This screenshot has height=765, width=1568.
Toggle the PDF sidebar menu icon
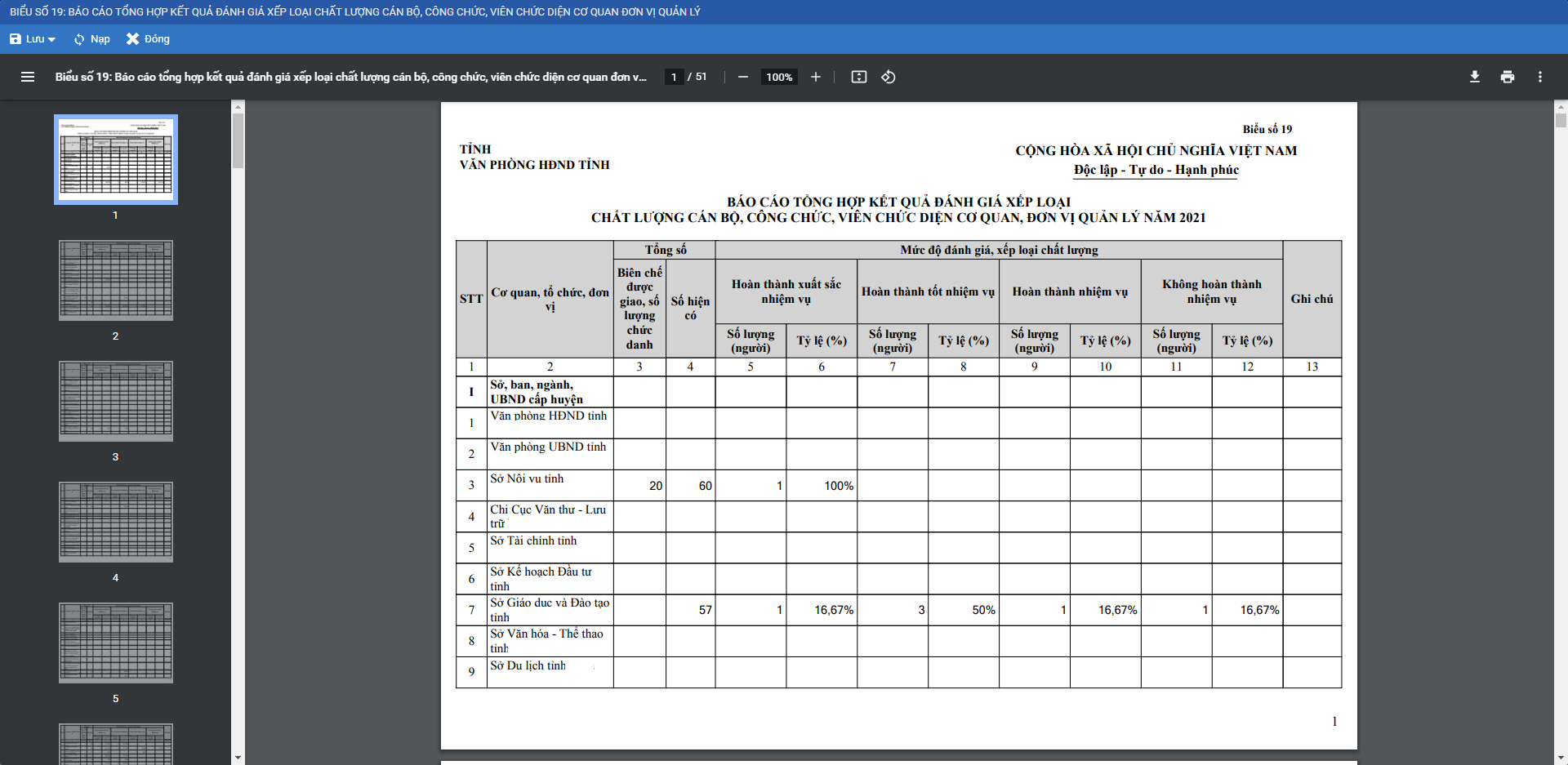(x=28, y=77)
